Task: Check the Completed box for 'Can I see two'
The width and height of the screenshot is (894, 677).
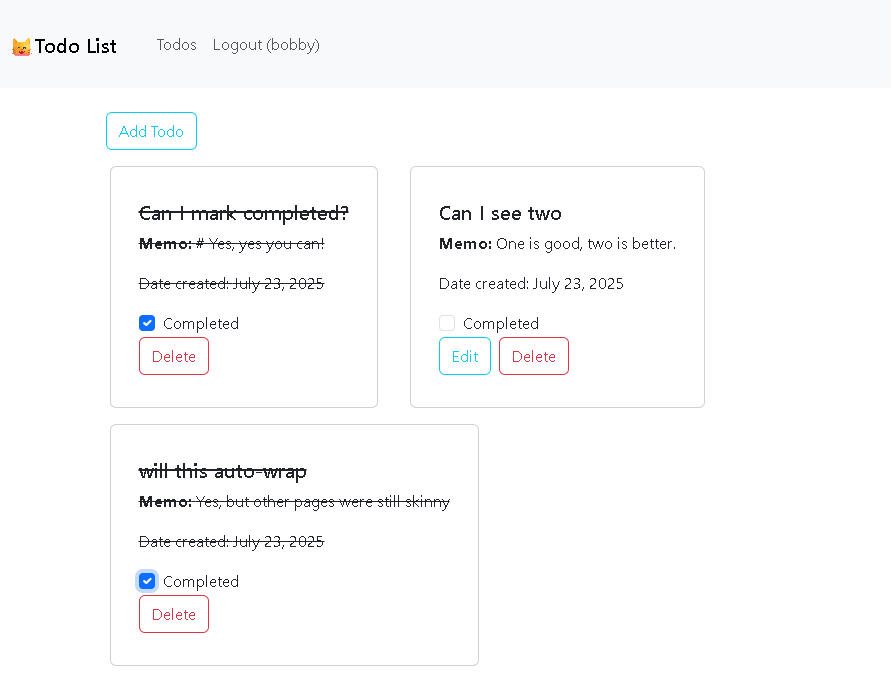Action: pyautogui.click(x=447, y=323)
